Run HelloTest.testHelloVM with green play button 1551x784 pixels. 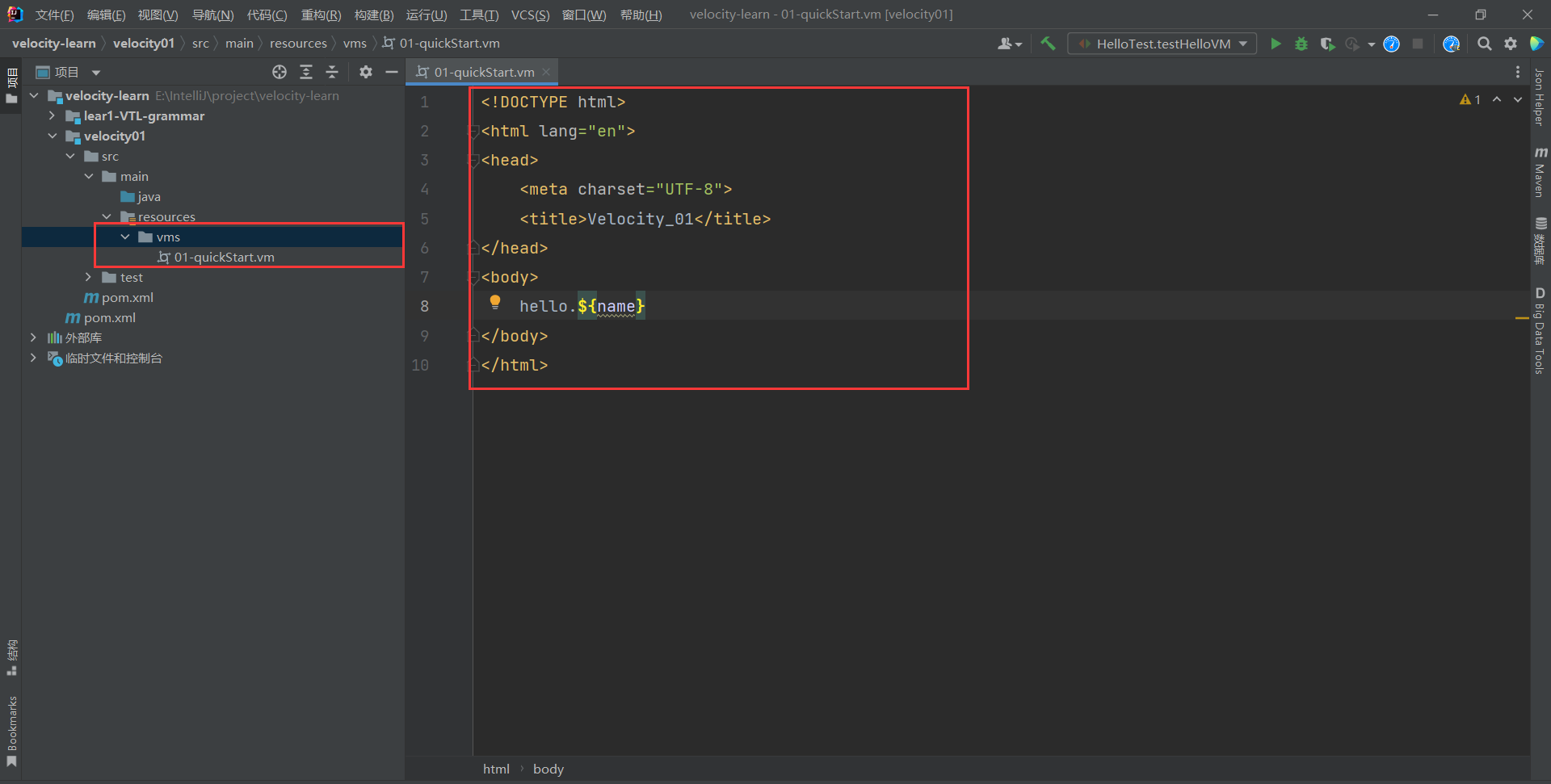pos(1276,44)
